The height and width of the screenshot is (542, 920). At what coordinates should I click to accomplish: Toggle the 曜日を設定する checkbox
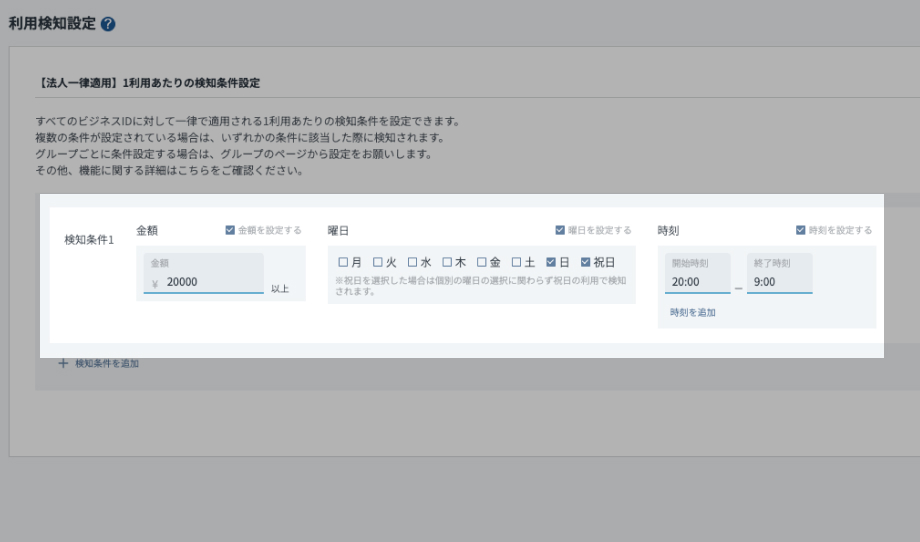coord(560,230)
